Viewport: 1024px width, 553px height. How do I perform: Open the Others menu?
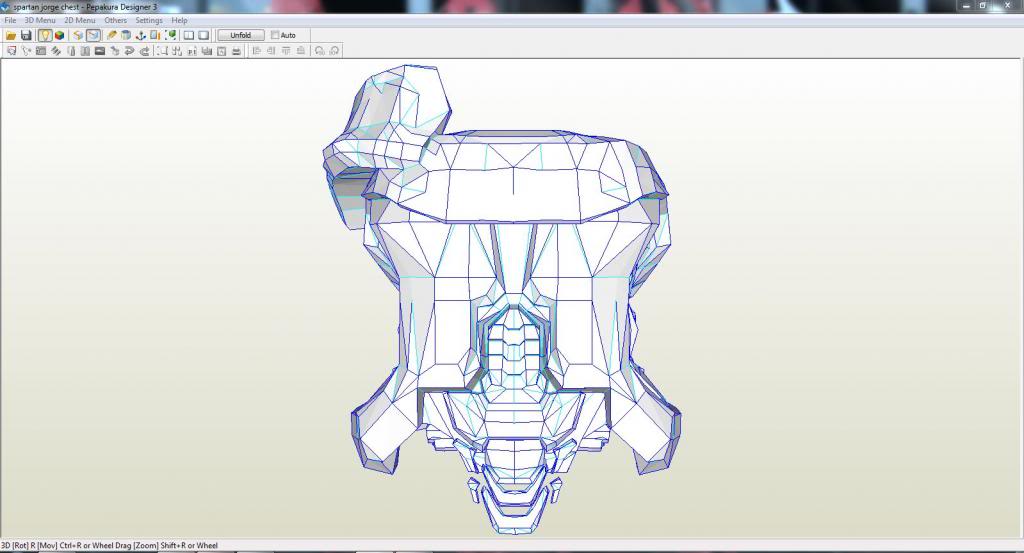(116, 20)
